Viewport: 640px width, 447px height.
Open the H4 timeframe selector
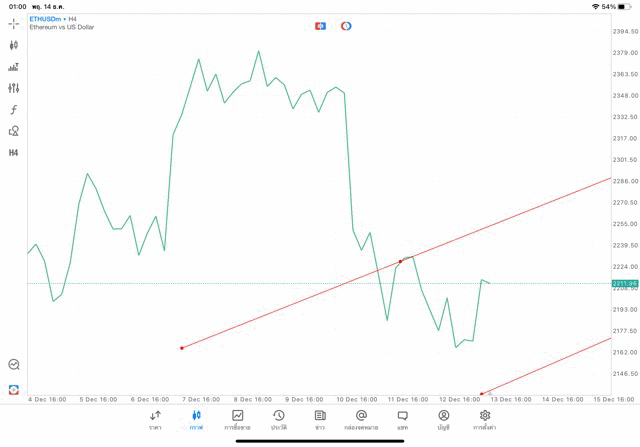pyautogui.click(x=14, y=153)
